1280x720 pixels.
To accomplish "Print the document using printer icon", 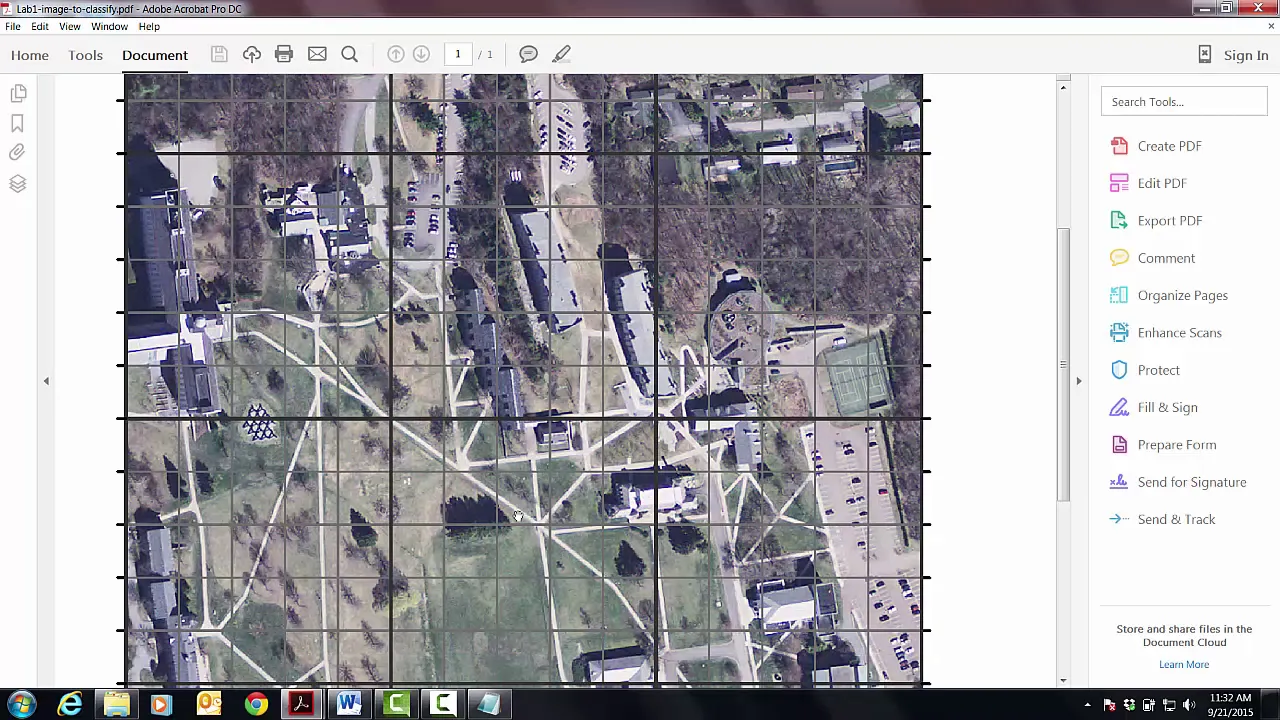I will 284,54.
